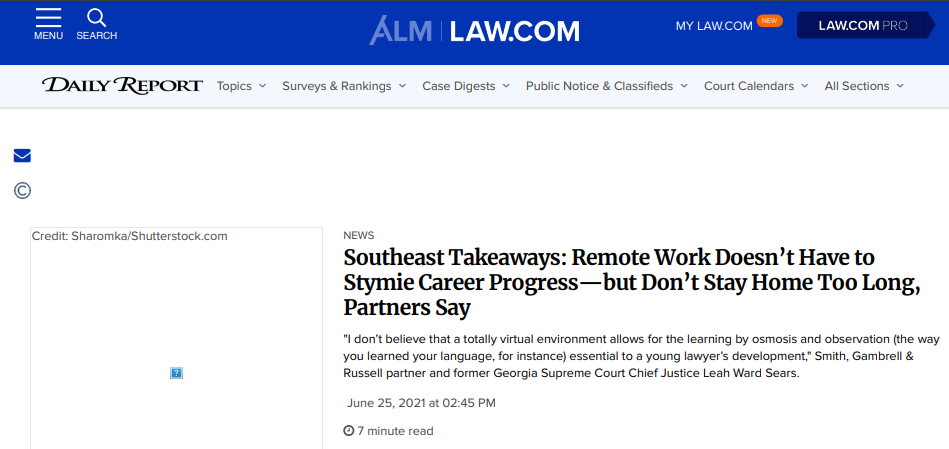
Task: Click the LAW.COM PRO button
Action: (866, 25)
